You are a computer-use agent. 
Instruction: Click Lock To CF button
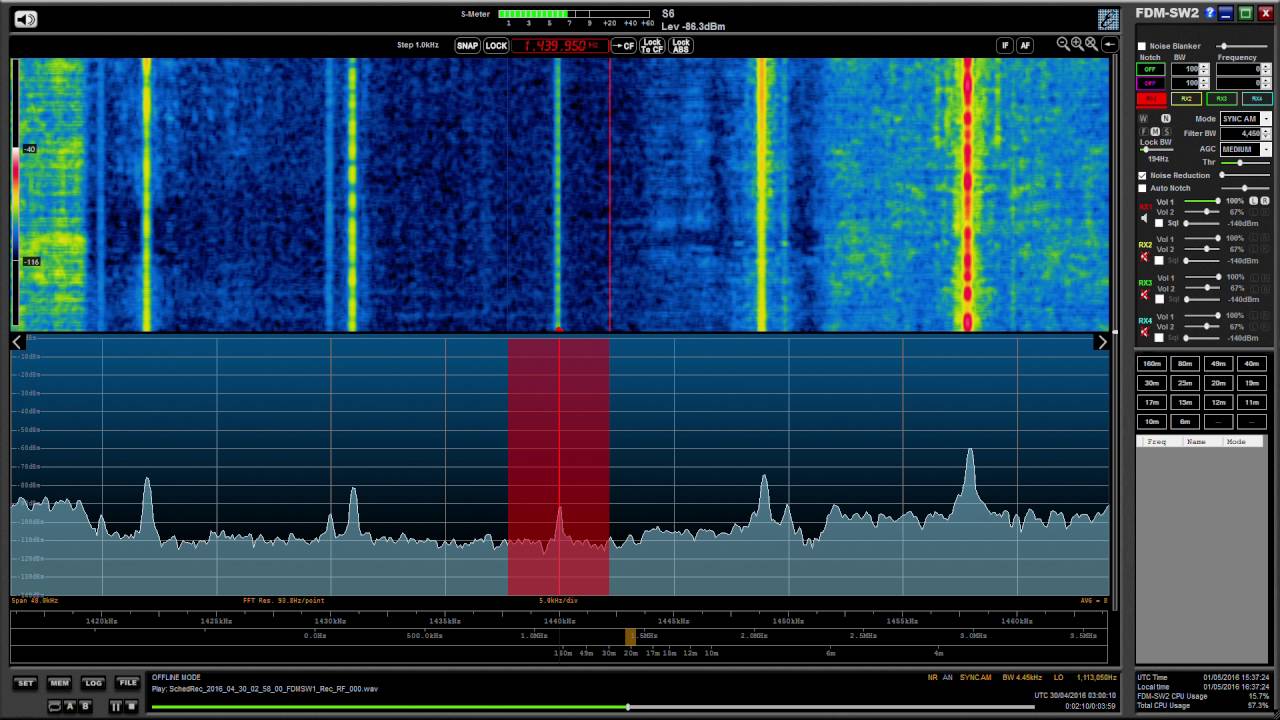[652, 46]
